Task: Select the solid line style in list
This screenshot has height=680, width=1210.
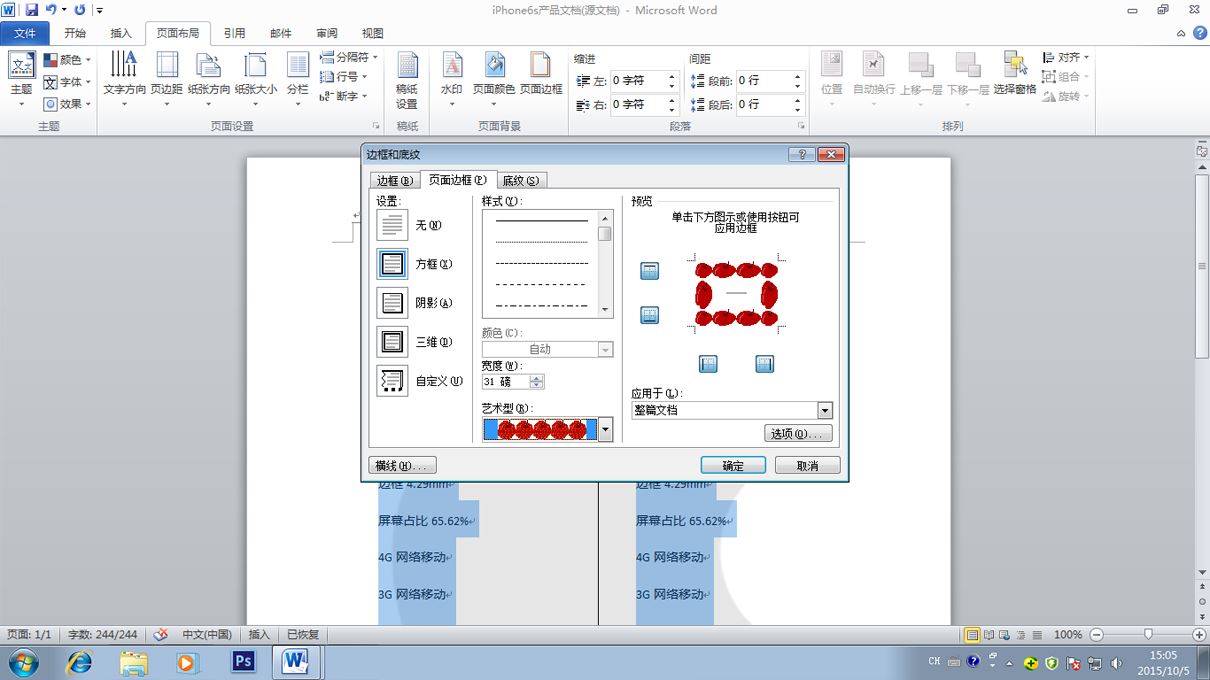Action: pos(542,221)
